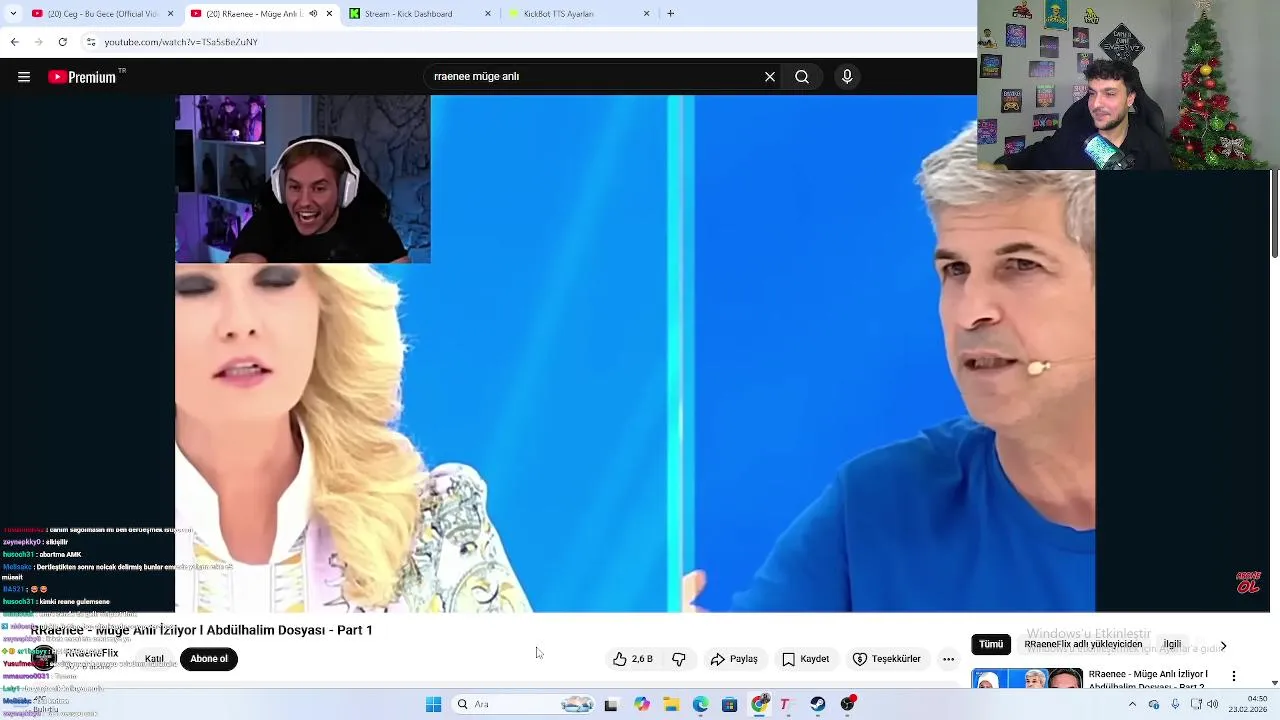Subscribe using Abone ol button

coord(209,659)
